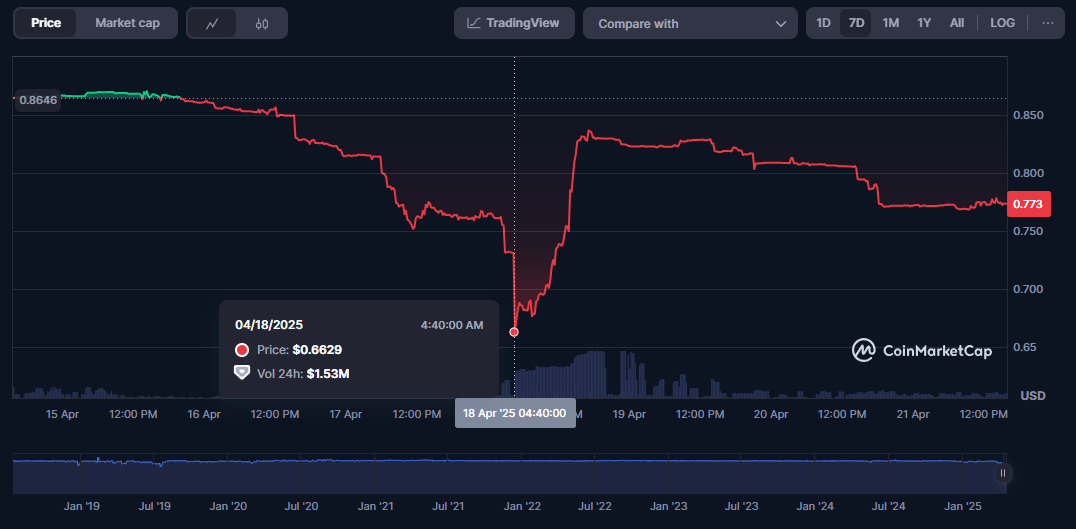Click the 16 Apr axis label
The height and width of the screenshot is (529, 1076).
pyautogui.click(x=204, y=414)
